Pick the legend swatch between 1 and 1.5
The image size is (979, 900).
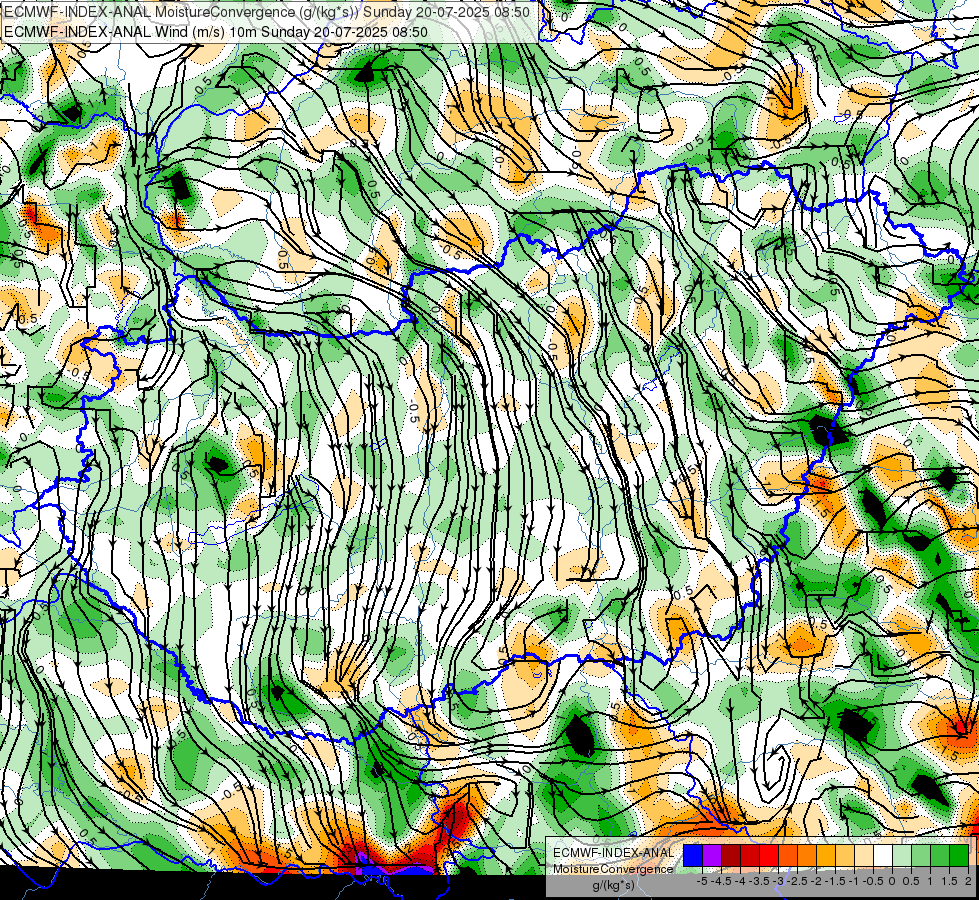(940, 856)
